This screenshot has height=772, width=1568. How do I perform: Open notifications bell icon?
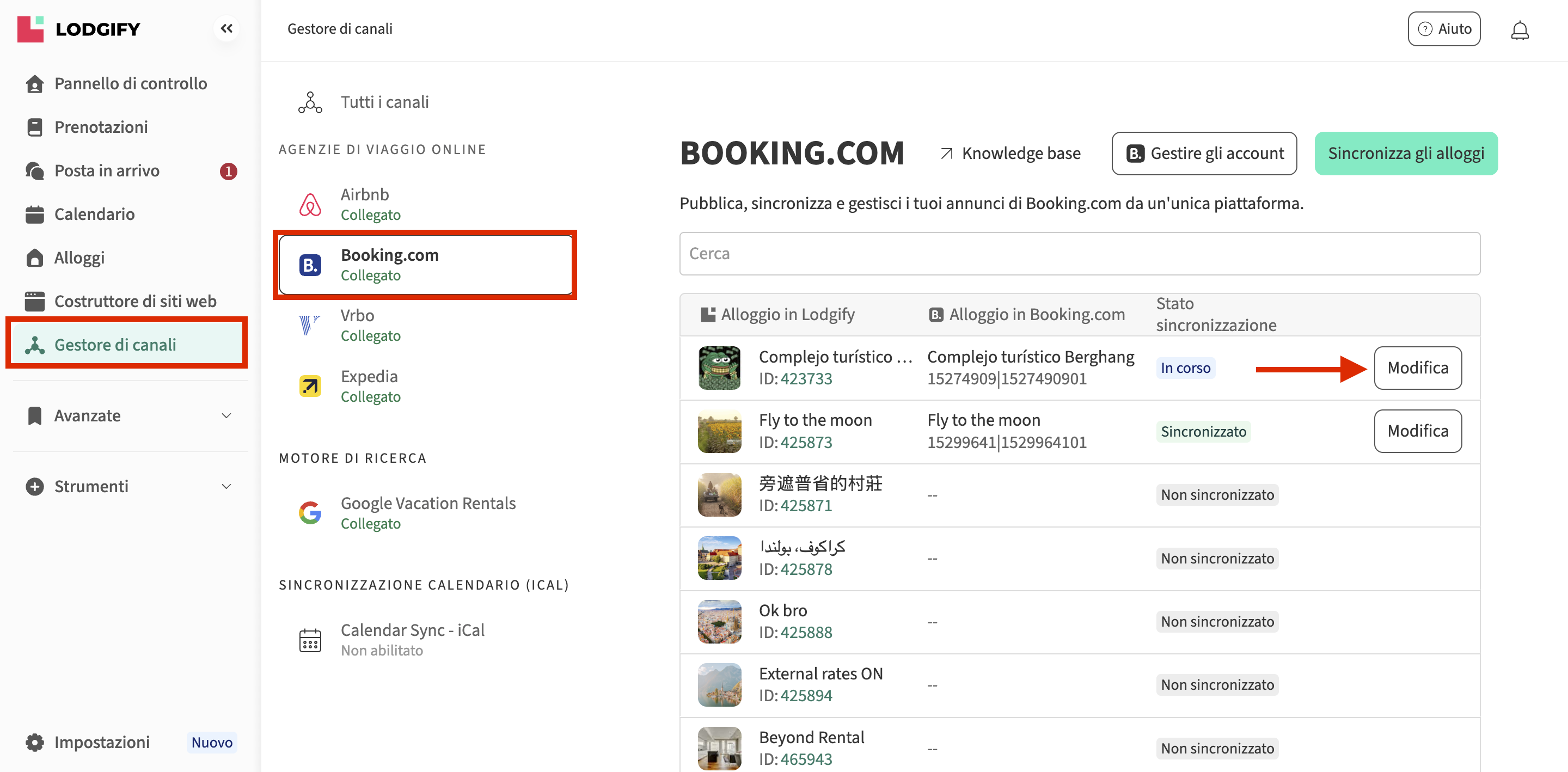(x=1520, y=30)
